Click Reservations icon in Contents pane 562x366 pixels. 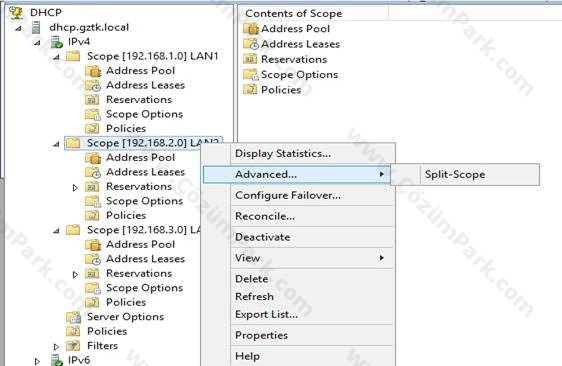click(x=250, y=59)
